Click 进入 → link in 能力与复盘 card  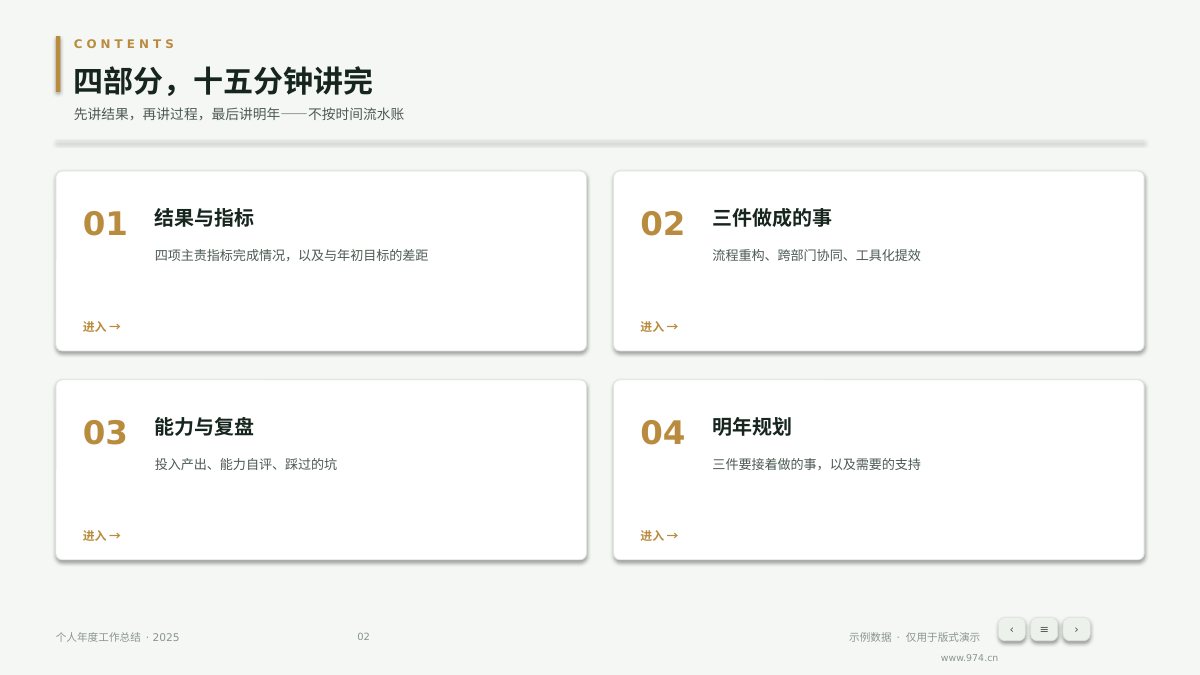[101, 536]
